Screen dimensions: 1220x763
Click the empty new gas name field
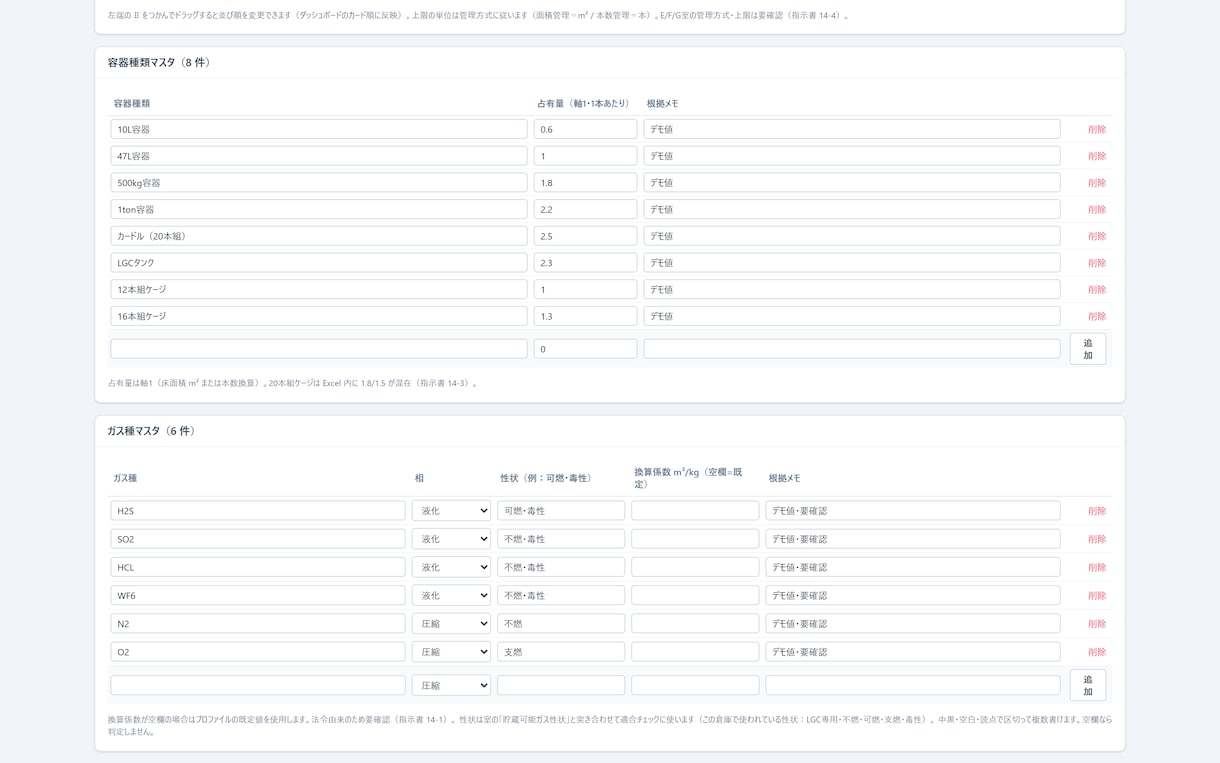(x=258, y=685)
